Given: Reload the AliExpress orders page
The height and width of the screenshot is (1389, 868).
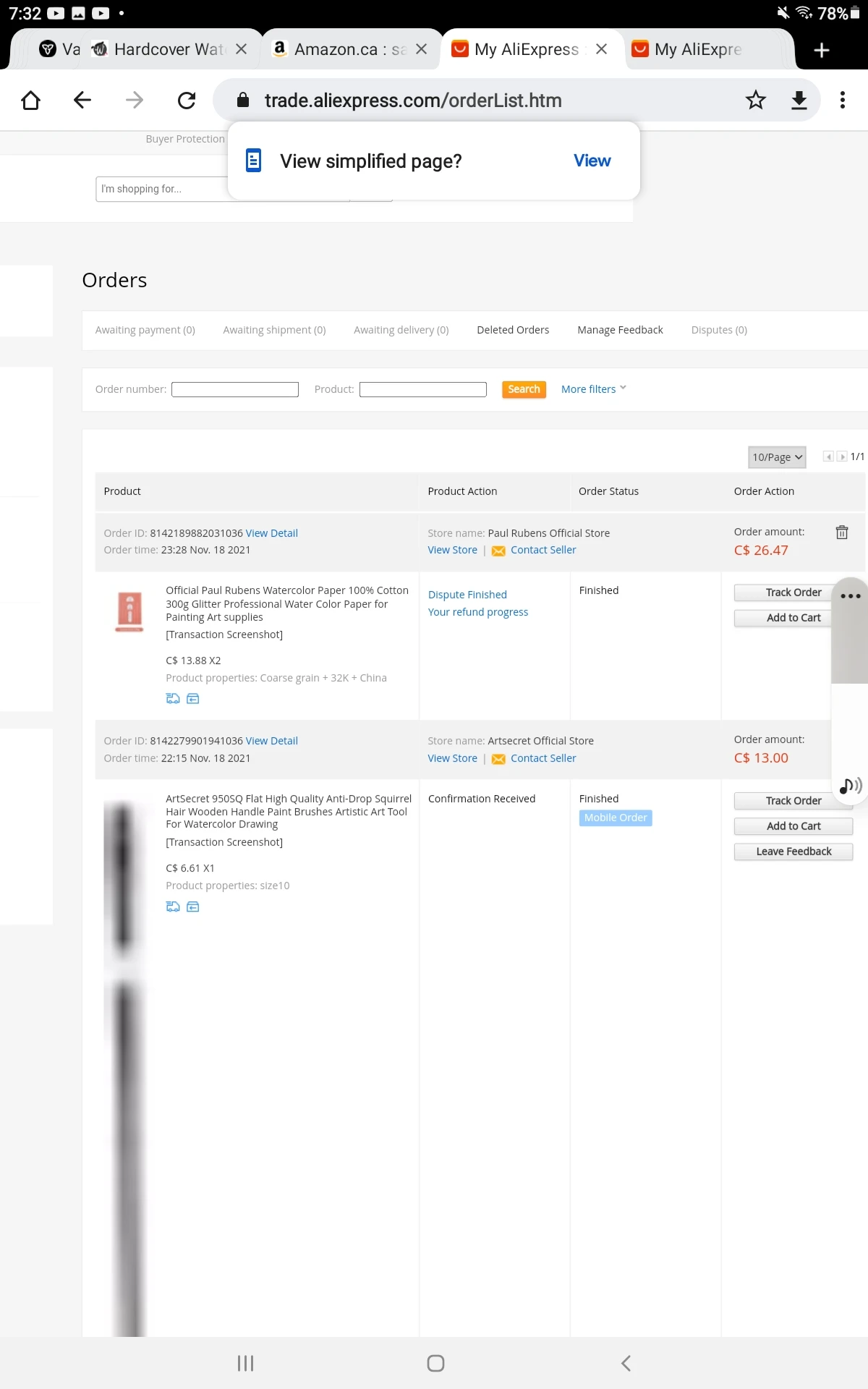Looking at the screenshot, I should click(x=187, y=100).
